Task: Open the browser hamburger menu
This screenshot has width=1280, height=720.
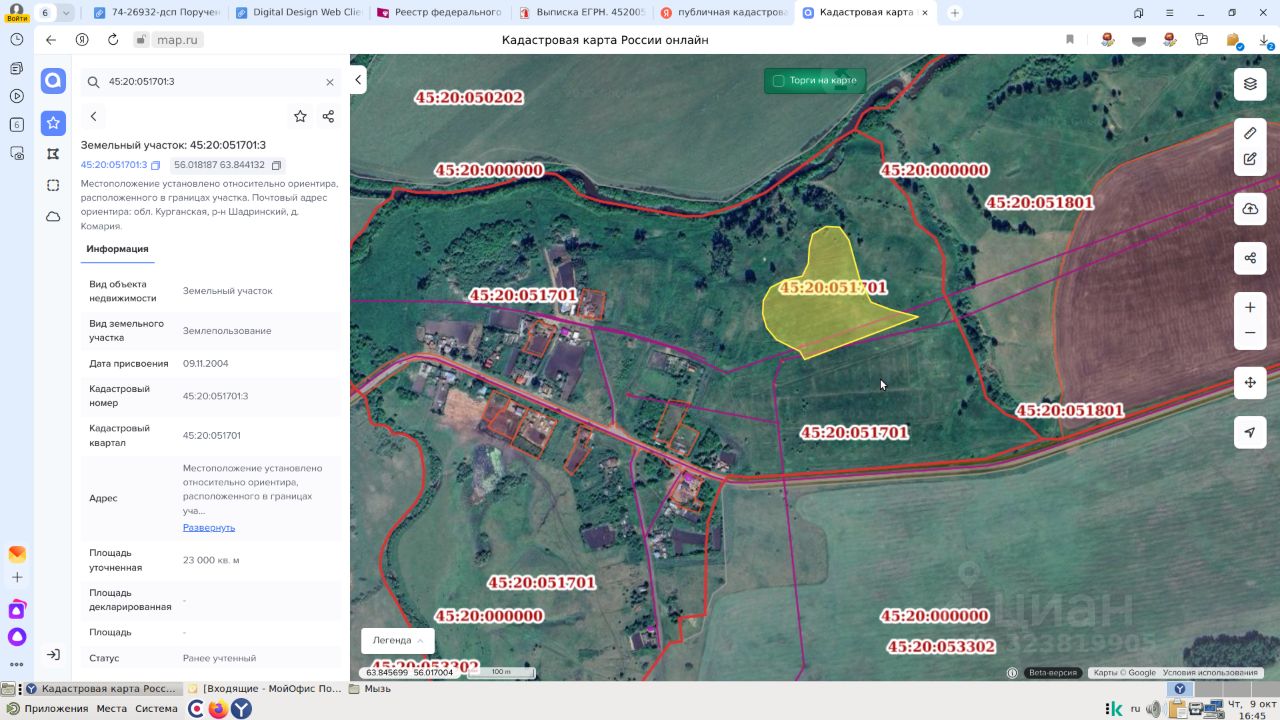Action: click(1170, 13)
